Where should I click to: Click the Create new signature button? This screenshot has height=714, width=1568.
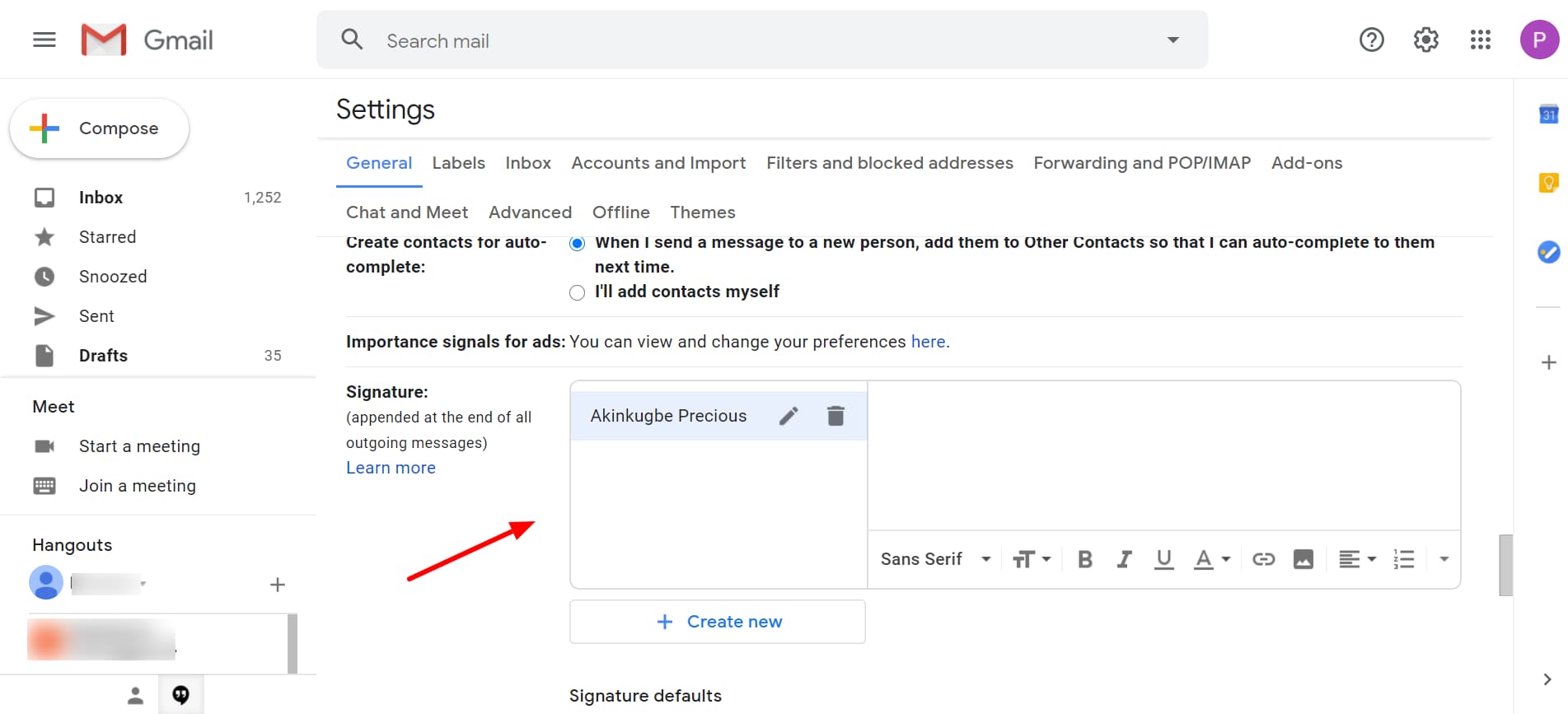coord(718,622)
